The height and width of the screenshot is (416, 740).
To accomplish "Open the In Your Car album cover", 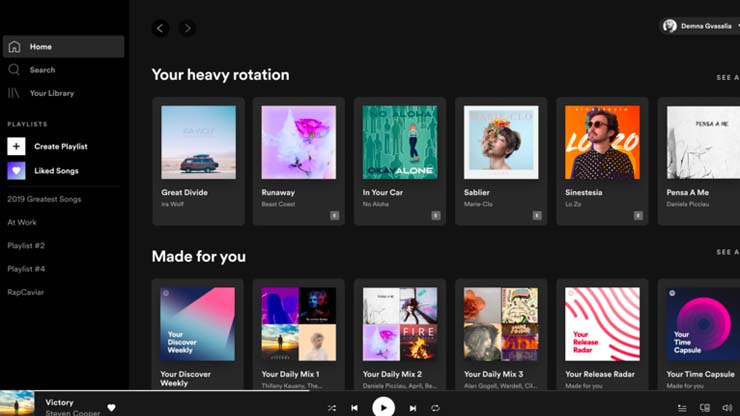I will click(400, 142).
